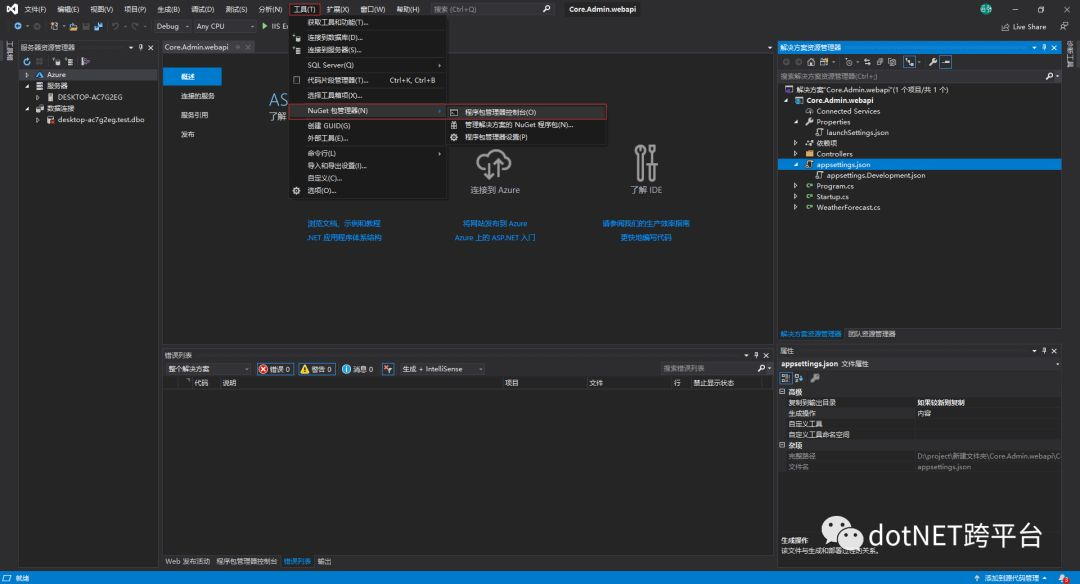Collapse all nodes in Solution Explorer toolbar
The height and width of the screenshot is (584, 1080).
tap(880, 62)
